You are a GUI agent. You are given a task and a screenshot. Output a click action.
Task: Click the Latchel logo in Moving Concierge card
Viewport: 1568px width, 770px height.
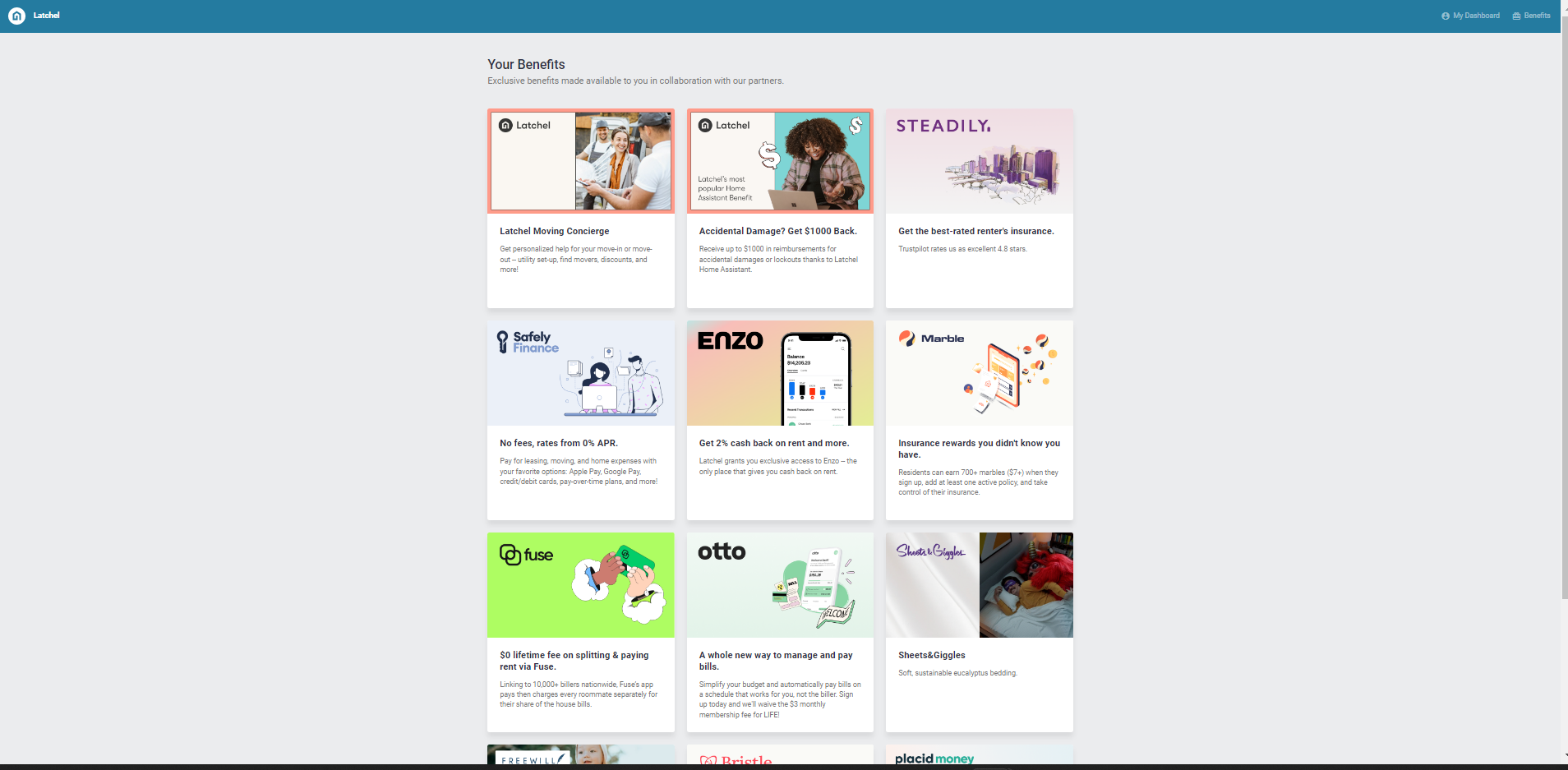tap(525, 126)
